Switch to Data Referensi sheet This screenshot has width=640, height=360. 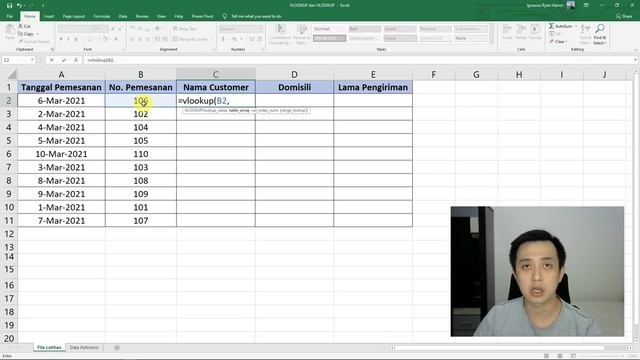84,348
